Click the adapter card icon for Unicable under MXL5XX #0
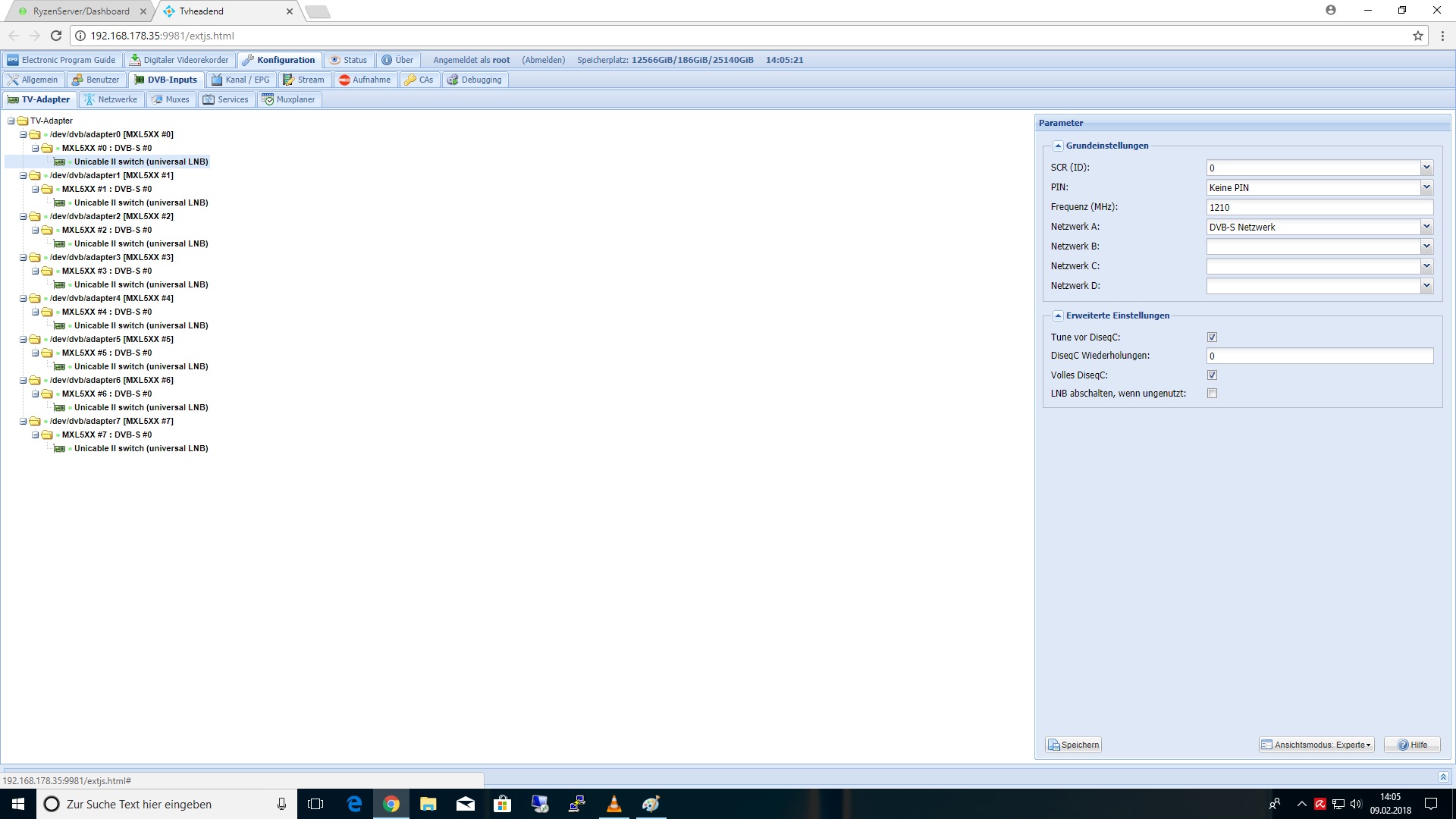 (60, 162)
